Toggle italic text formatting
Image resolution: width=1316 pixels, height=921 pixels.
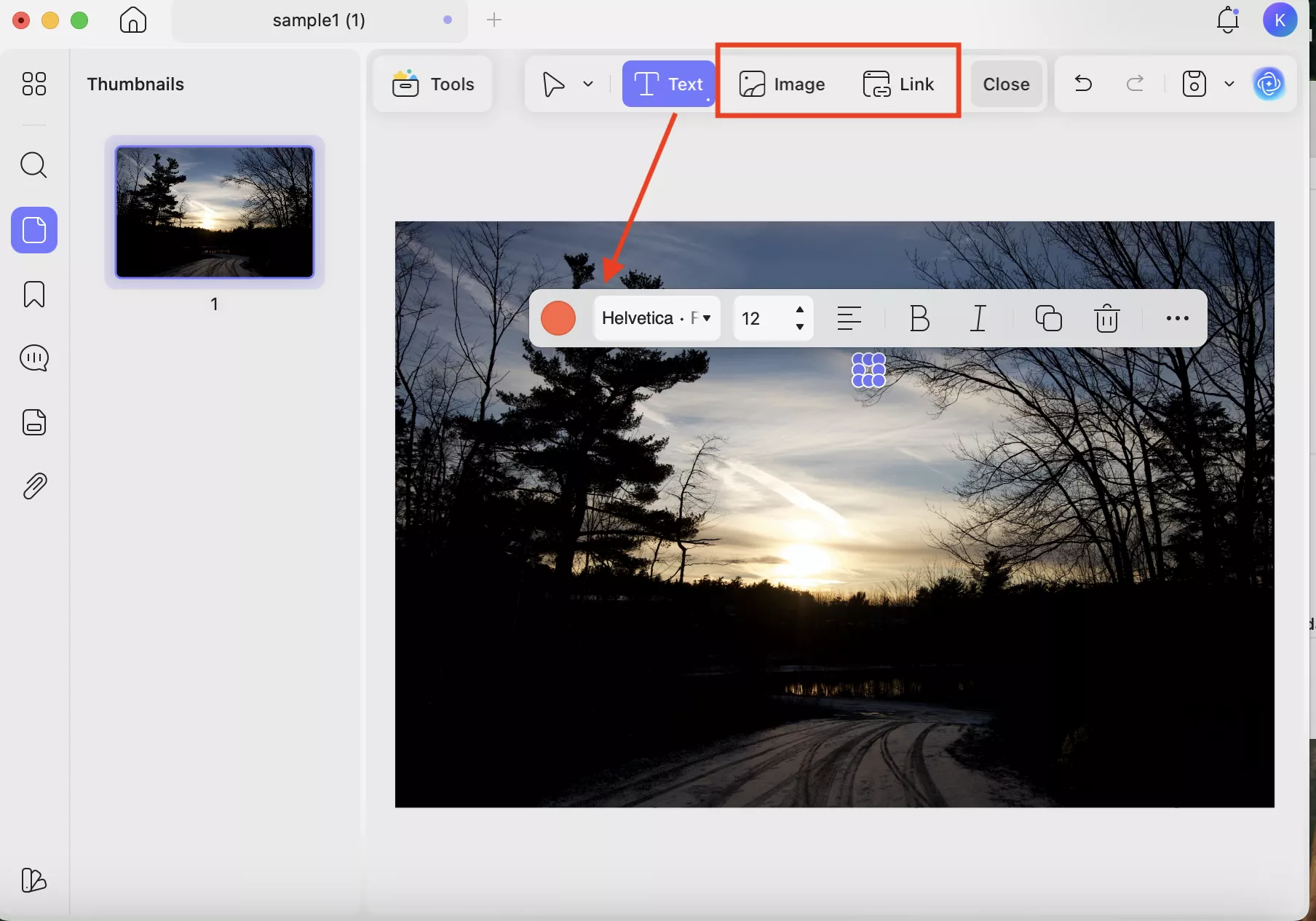click(978, 318)
